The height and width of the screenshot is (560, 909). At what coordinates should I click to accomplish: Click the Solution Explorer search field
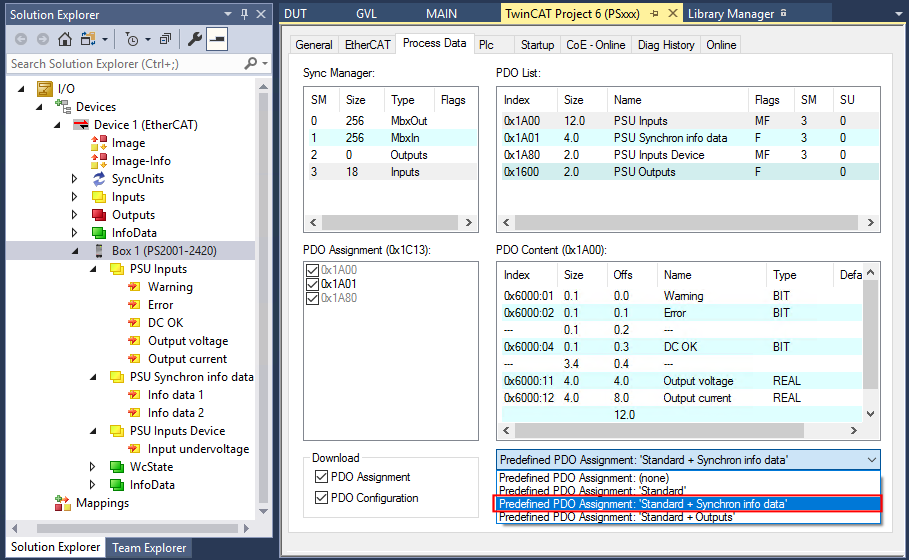(125, 63)
